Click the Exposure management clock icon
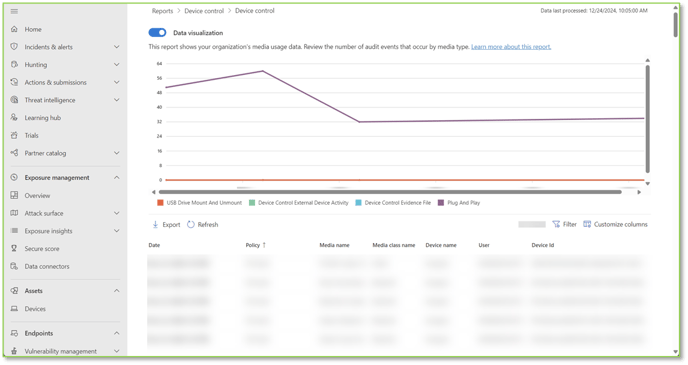The width and height of the screenshot is (688, 365). tap(14, 178)
